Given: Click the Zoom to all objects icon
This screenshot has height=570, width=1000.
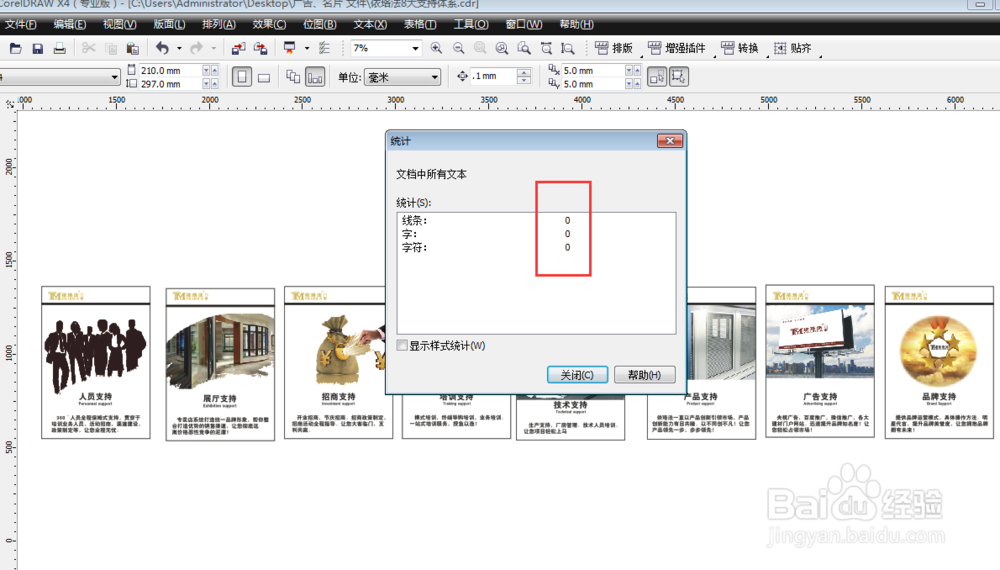Looking at the screenshot, I should pyautogui.click(x=502, y=48).
